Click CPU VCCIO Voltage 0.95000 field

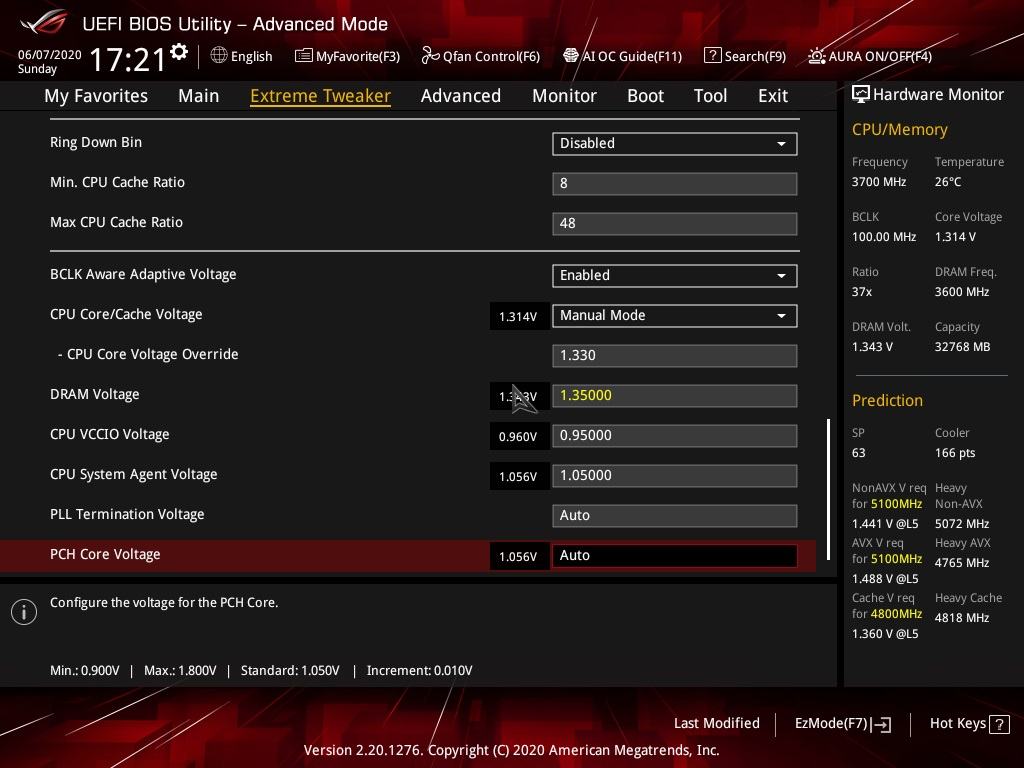[x=675, y=436]
